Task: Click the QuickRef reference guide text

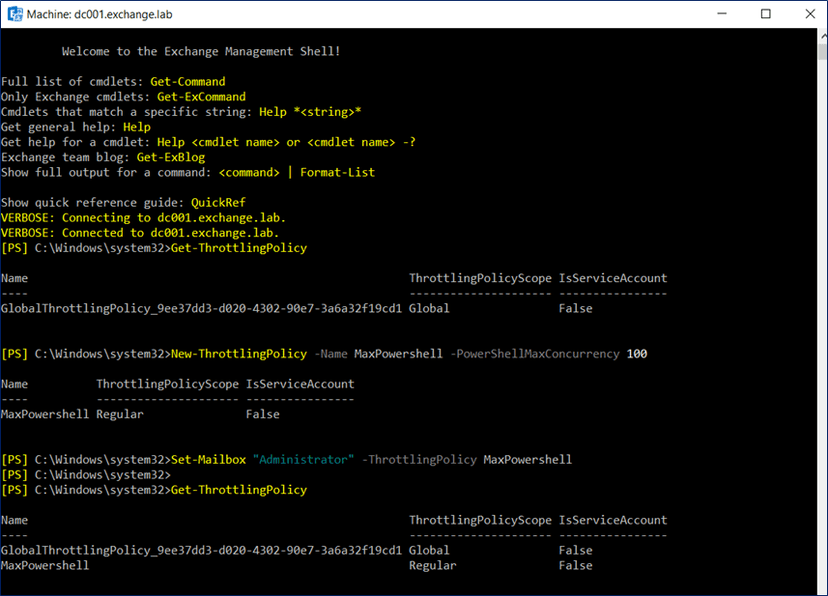Action: (x=217, y=202)
